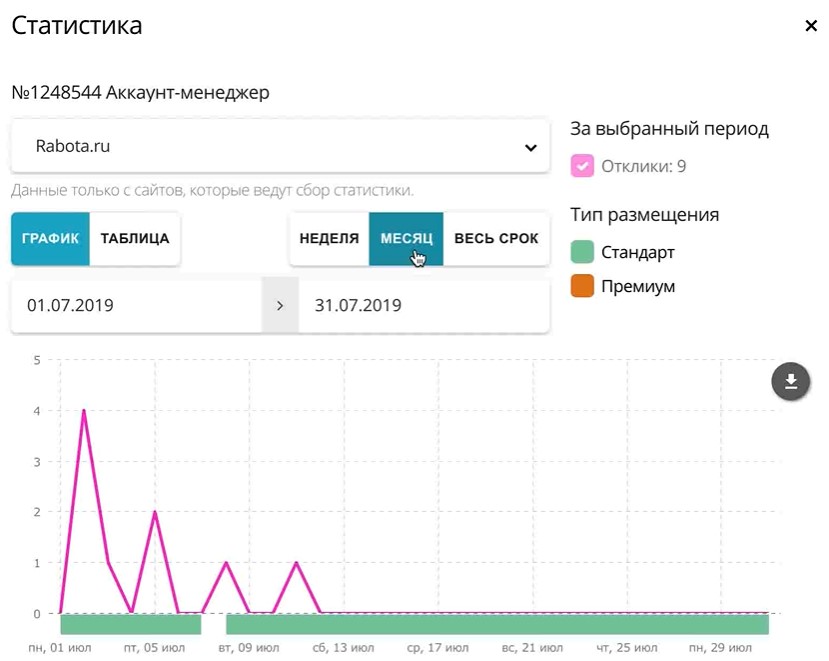Click the chevron arrow in the Rabota.ru dropdown
Viewport: 829px width, 661px height.
[531, 148]
